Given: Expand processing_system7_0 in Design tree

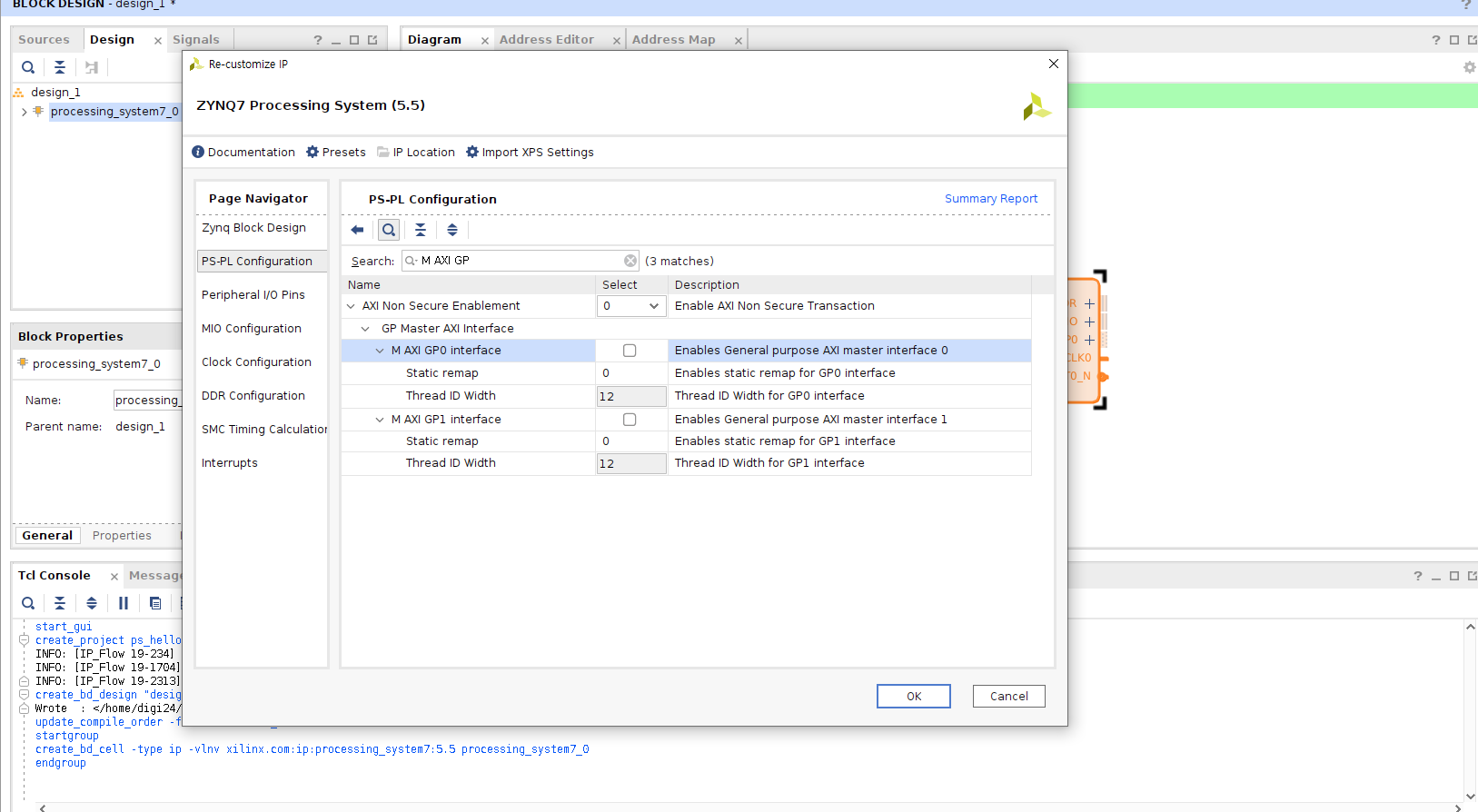Looking at the screenshot, I should (x=24, y=112).
